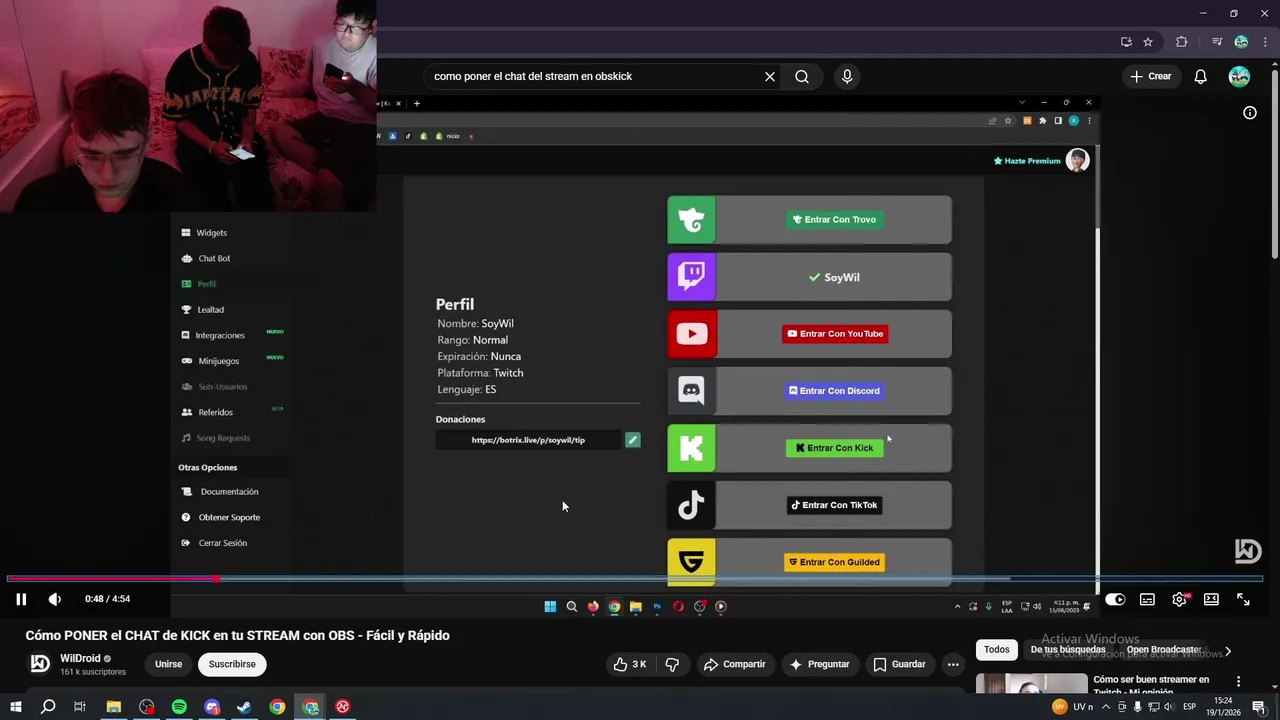
Task: Click the Suscribirse button
Action: (x=232, y=664)
